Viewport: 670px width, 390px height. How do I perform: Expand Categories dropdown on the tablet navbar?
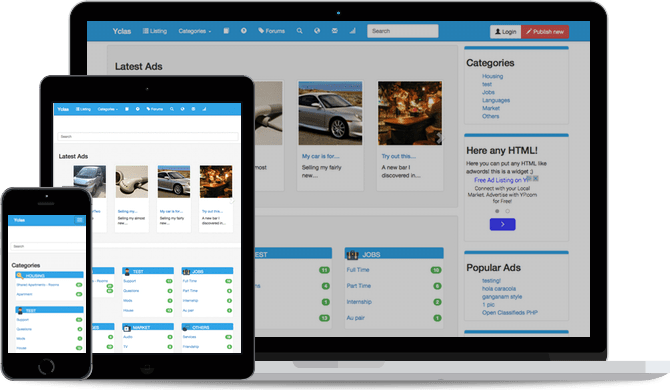click(108, 109)
